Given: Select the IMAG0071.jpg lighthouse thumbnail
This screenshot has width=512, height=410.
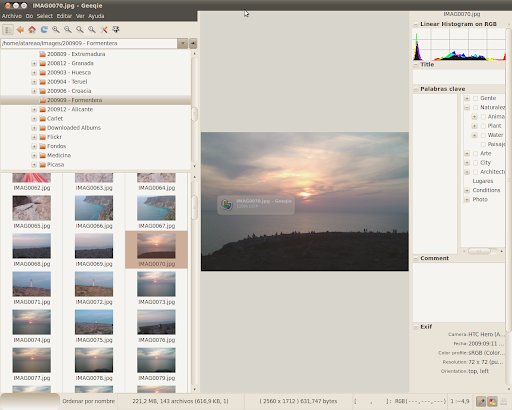Looking at the screenshot, I should (32, 284).
